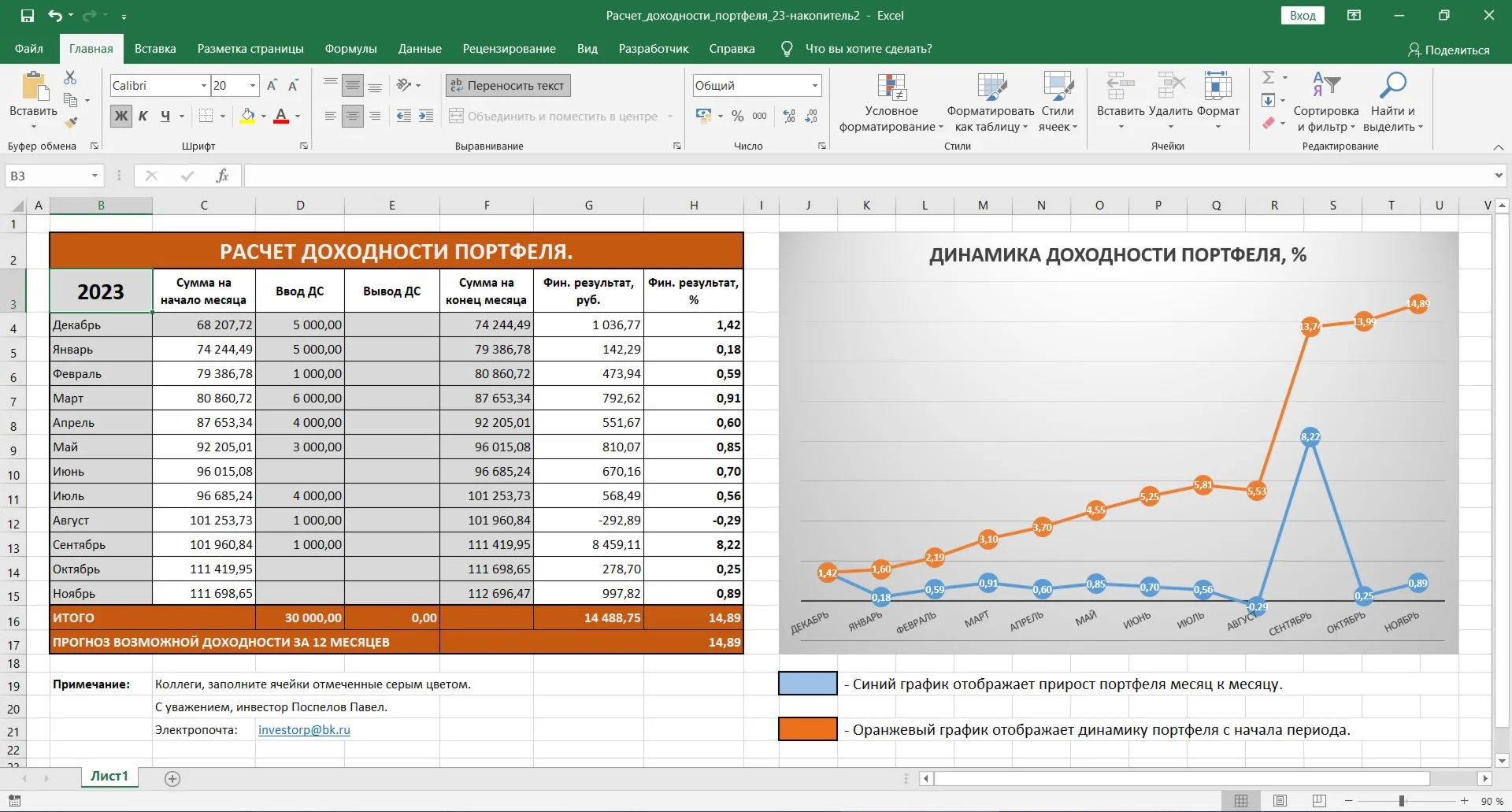Click the Insert Function fx icon

(222, 176)
